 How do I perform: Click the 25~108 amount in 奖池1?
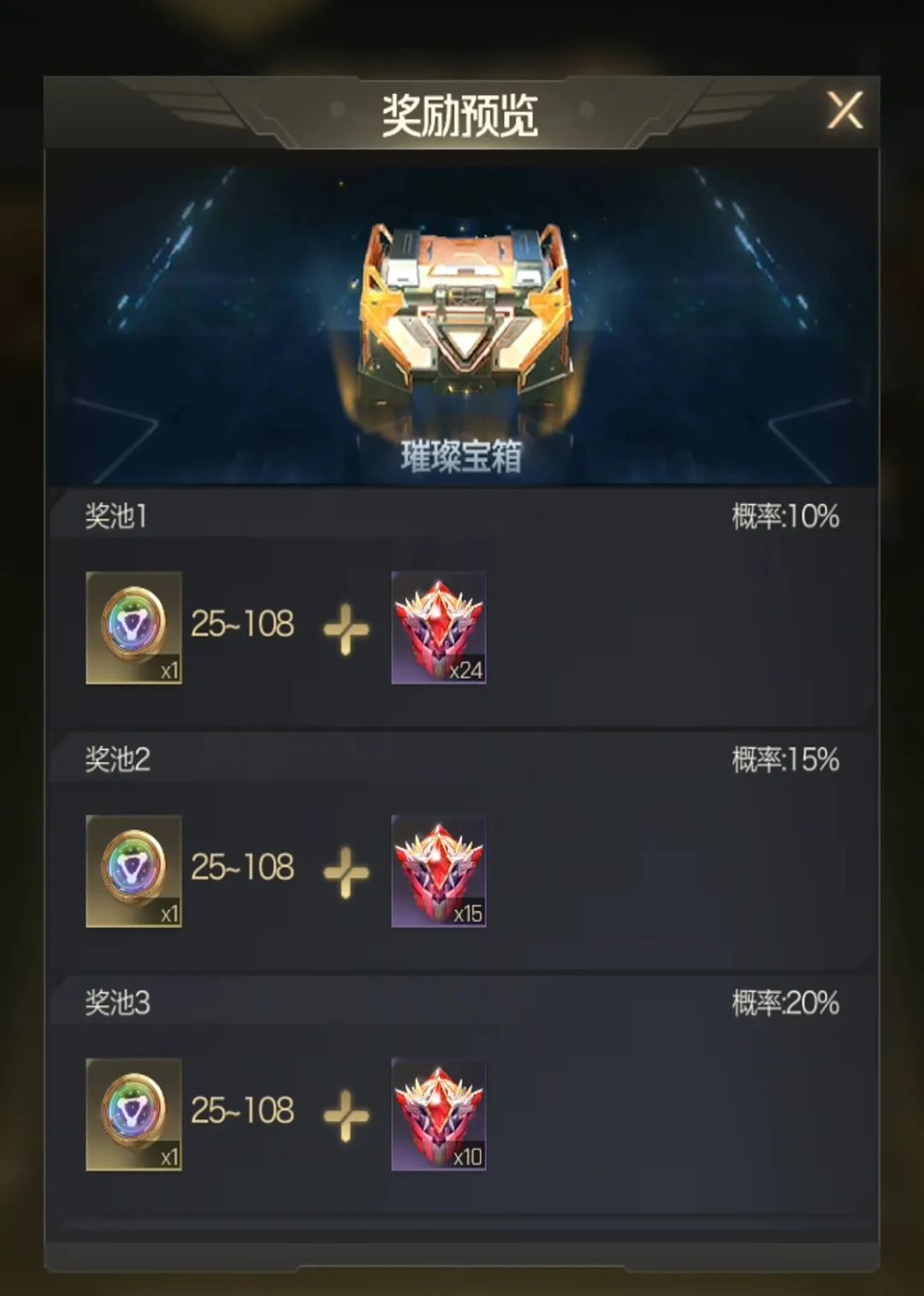click(x=242, y=624)
